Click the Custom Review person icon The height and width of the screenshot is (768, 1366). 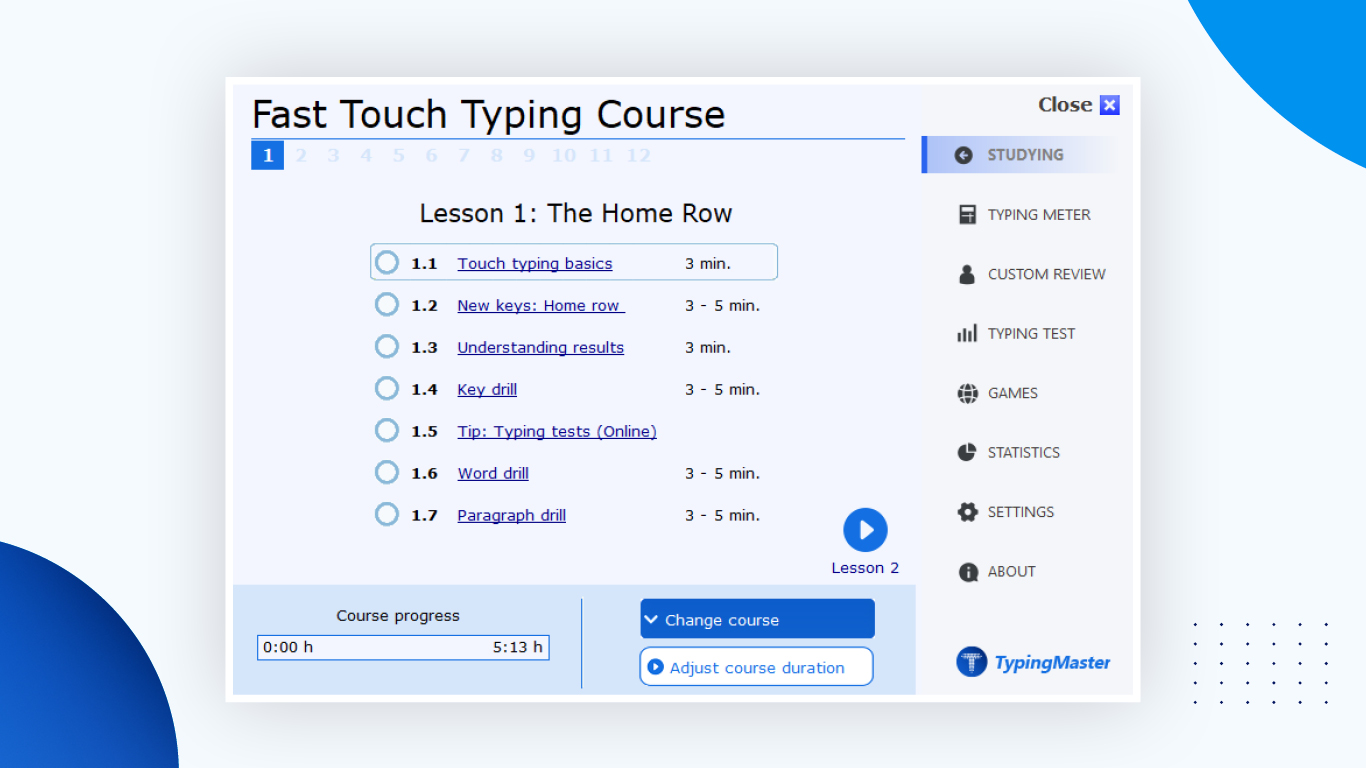(x=967, y=274)
